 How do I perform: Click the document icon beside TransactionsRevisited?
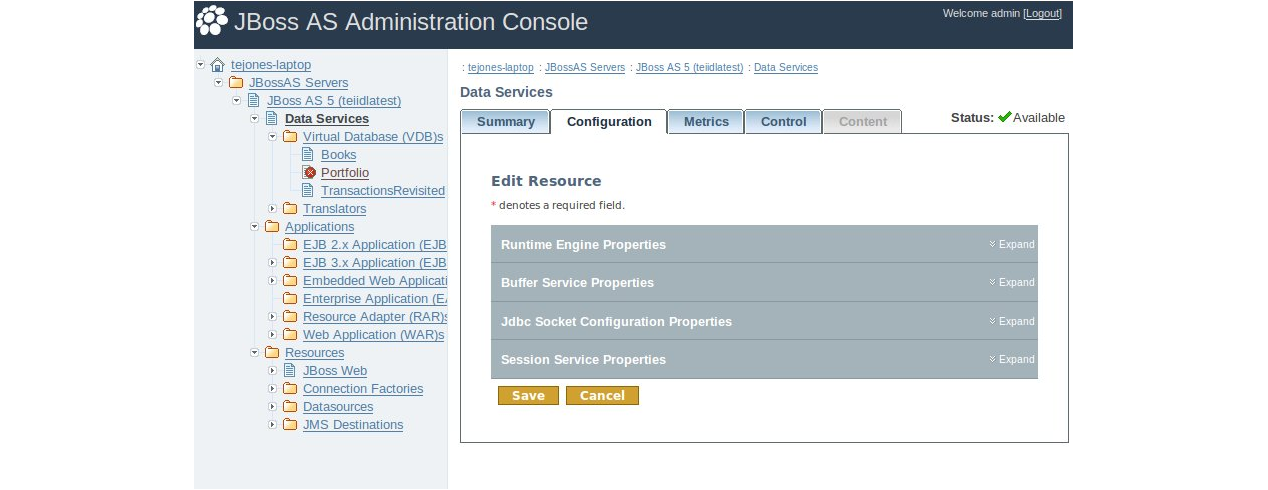[x=308, y=191]
